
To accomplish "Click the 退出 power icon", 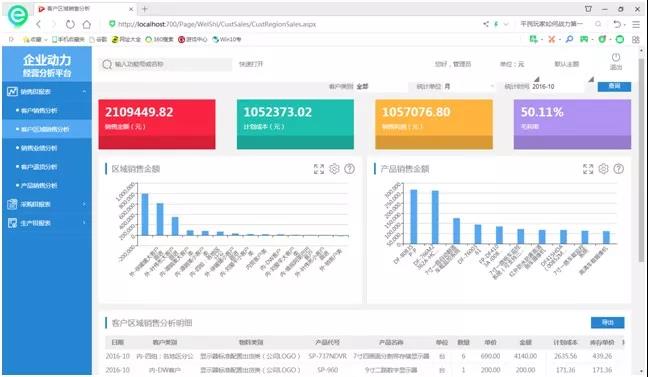I will [x=616, y=61].
